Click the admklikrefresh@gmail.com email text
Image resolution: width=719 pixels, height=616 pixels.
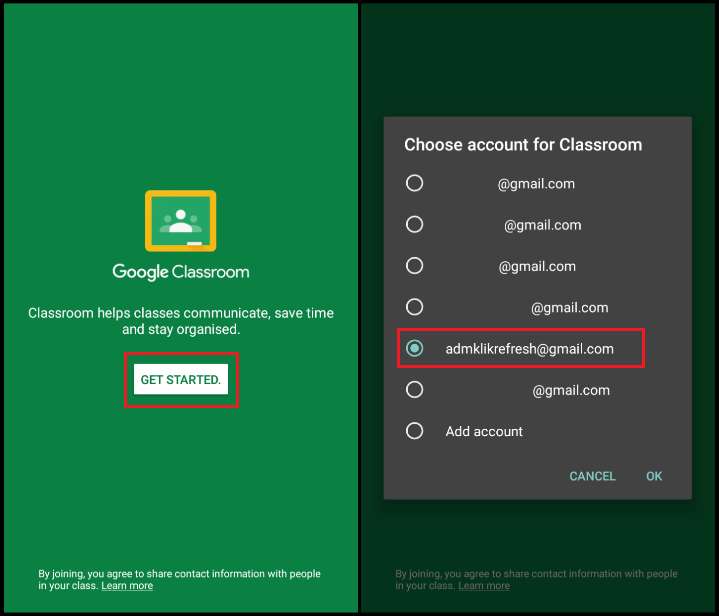pos(530,349)
